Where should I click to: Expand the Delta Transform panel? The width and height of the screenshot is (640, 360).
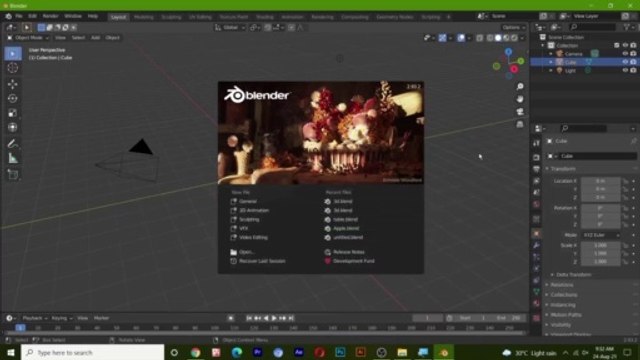573,275
